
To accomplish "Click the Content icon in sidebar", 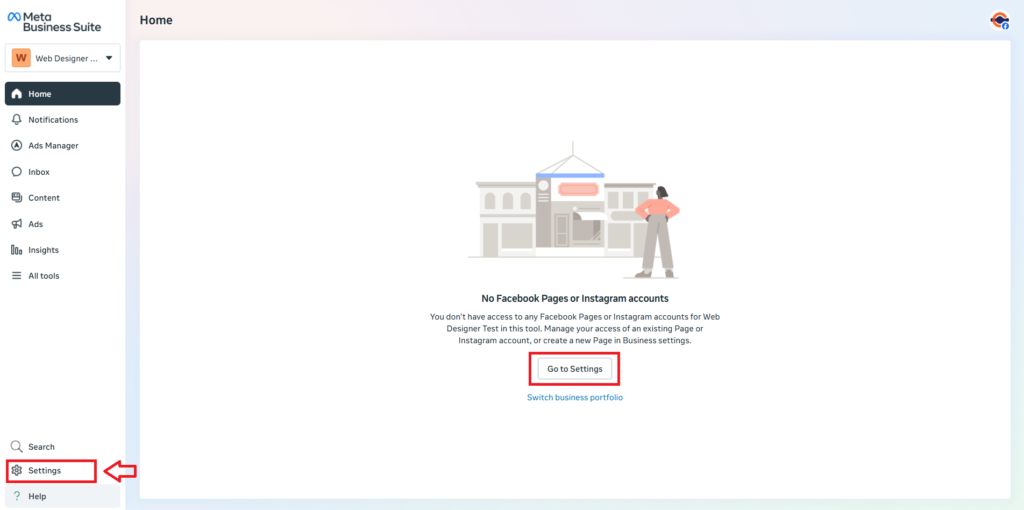I will (x=18, y=198).
